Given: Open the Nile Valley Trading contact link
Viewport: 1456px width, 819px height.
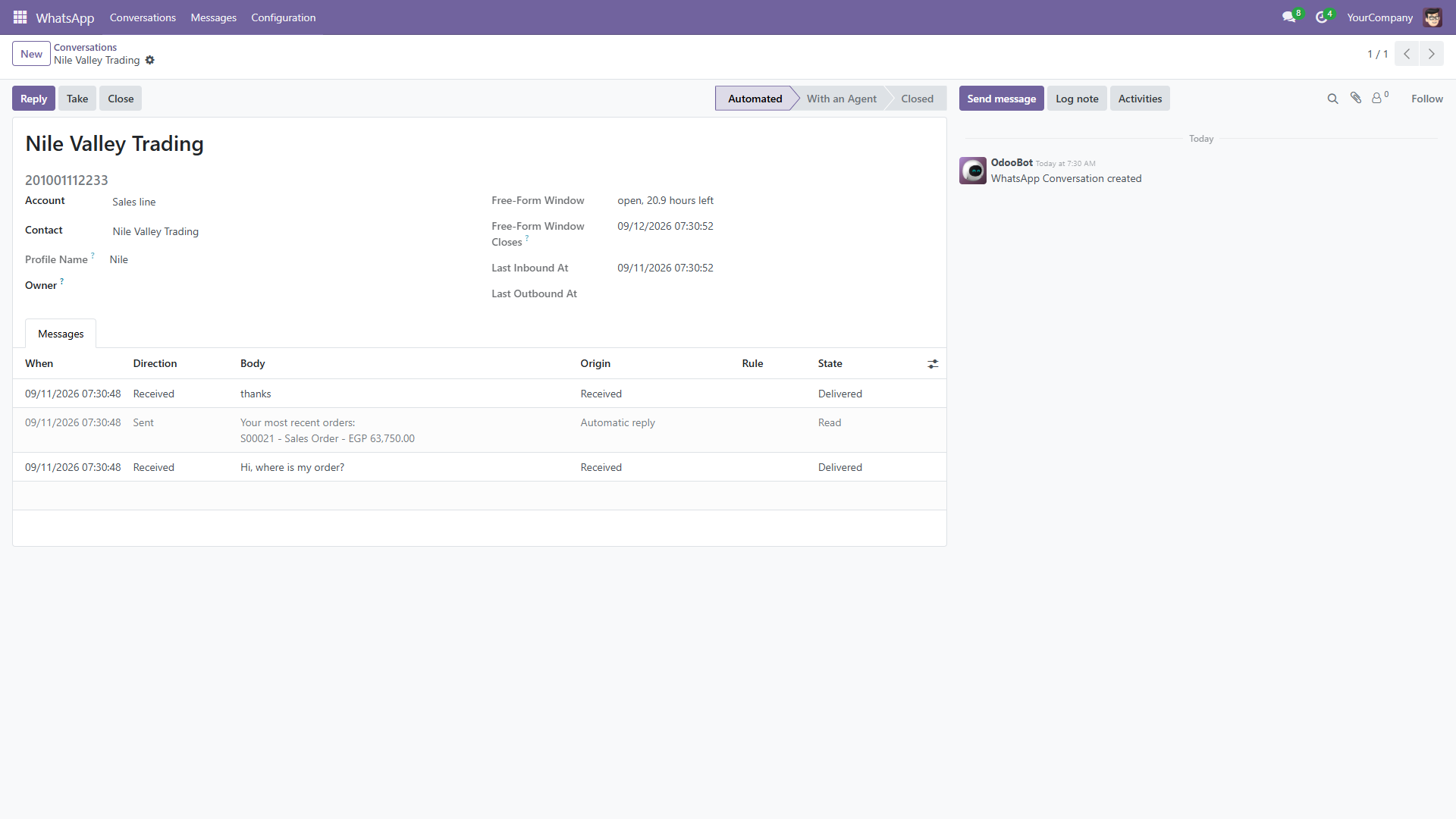Looking at the screenshot, I should pos(155,231).
